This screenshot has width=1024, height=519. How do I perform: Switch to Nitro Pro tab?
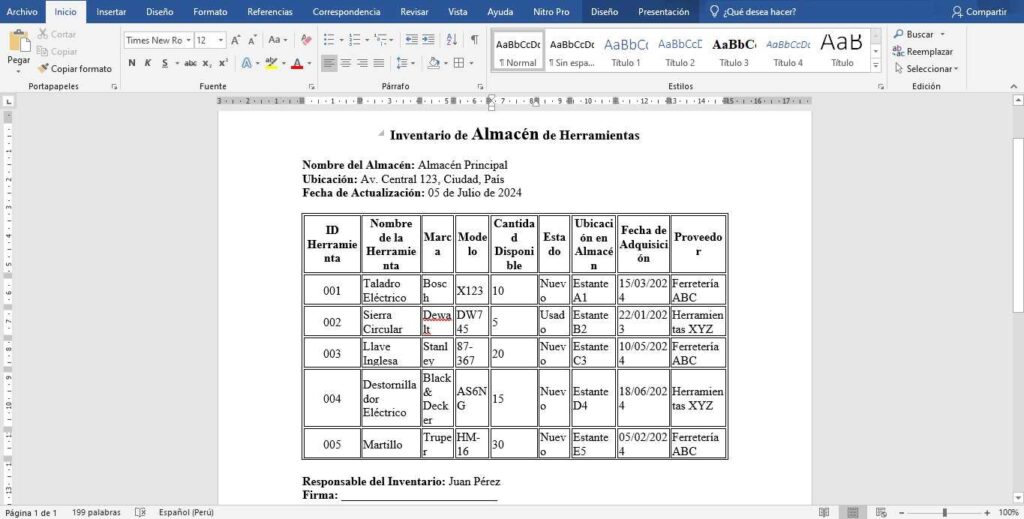click(551, 12)
